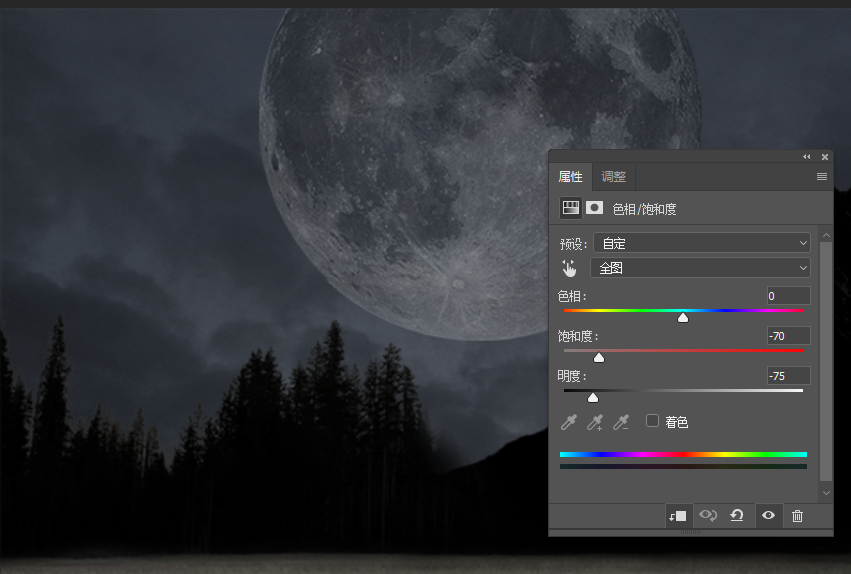
Task: Activate the on-image targeted adjustment hand tool
Action: point(569,268)
